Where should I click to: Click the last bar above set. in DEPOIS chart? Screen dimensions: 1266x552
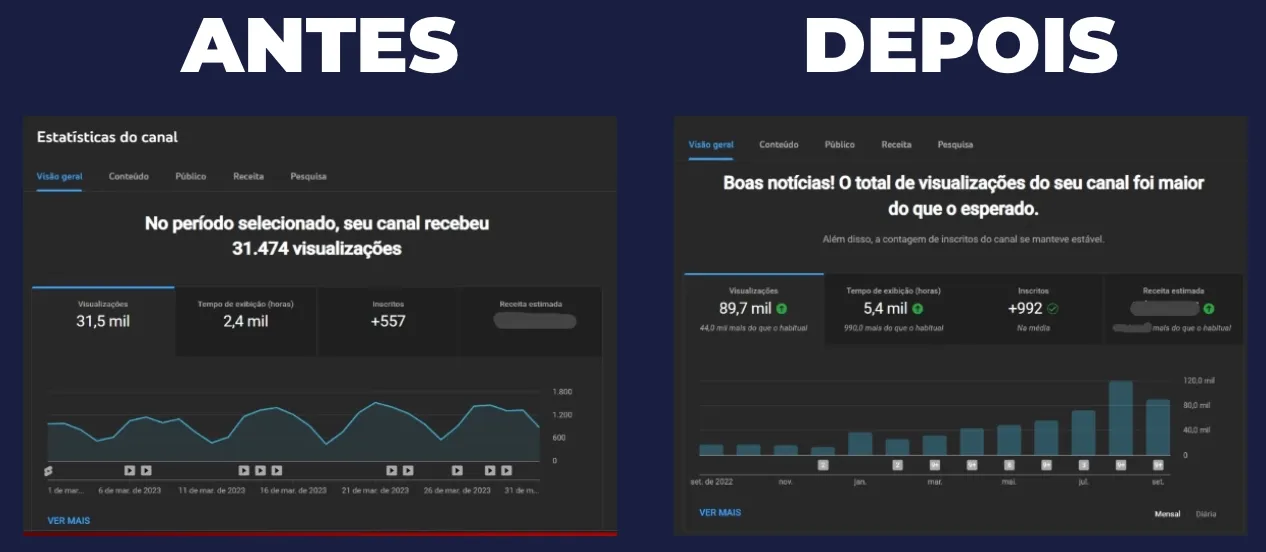[x=1158, y=428]
